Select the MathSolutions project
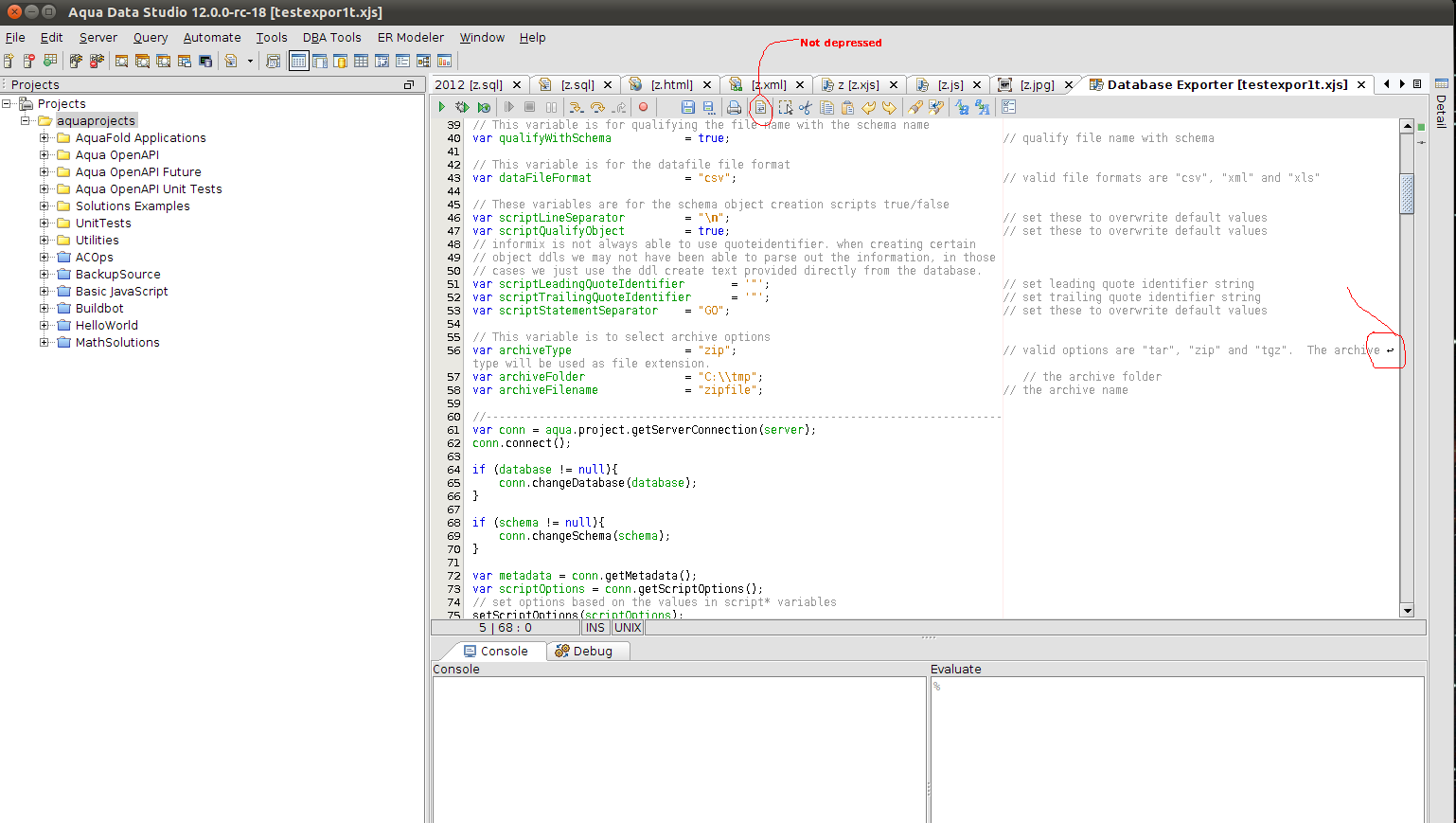This screenshot has width=1456, height=823. [x=117, y=342]
